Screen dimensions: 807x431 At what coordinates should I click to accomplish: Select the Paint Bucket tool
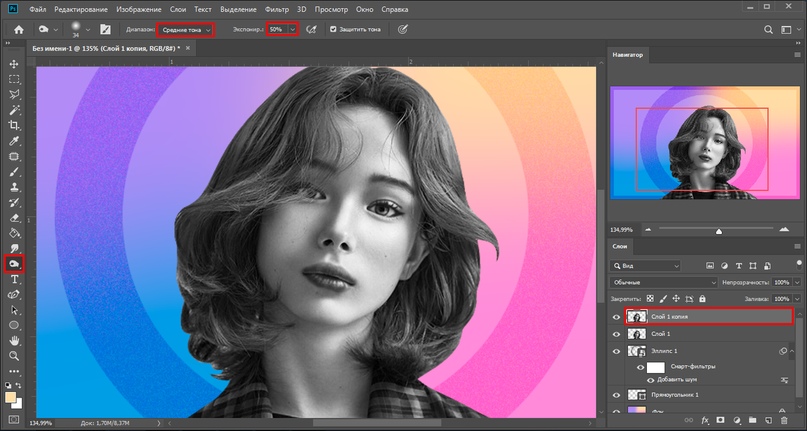[x=14, y=233]
